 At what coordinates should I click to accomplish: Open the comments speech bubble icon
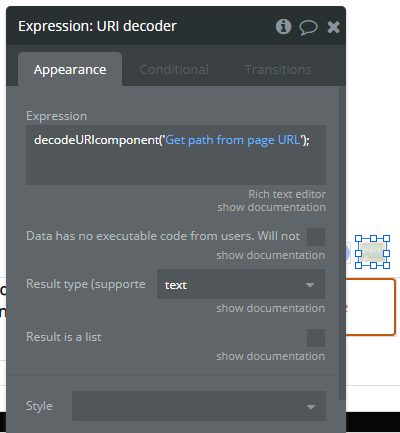click(308, 27)
